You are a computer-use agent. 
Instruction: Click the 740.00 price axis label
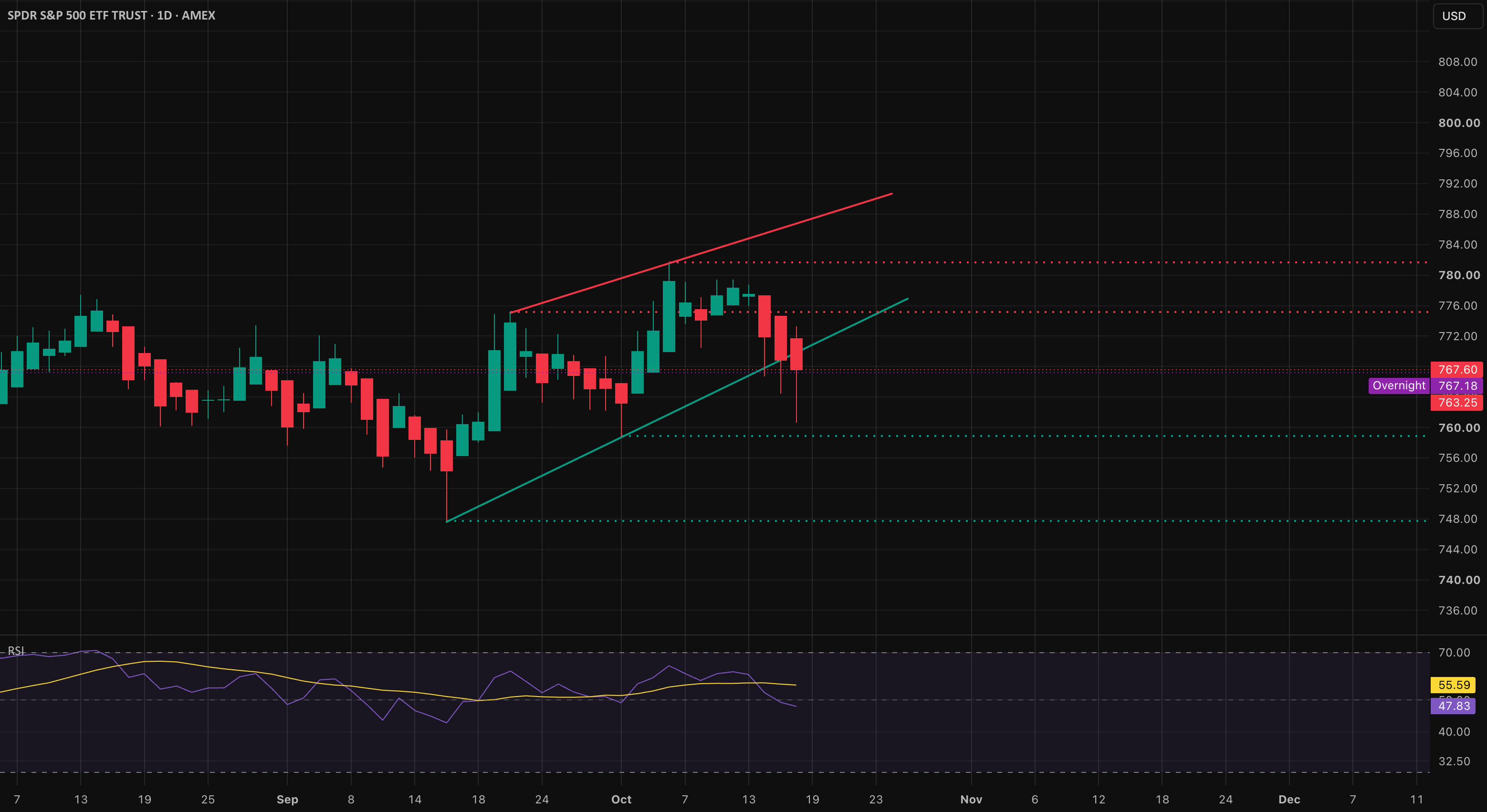(1459, 580)
